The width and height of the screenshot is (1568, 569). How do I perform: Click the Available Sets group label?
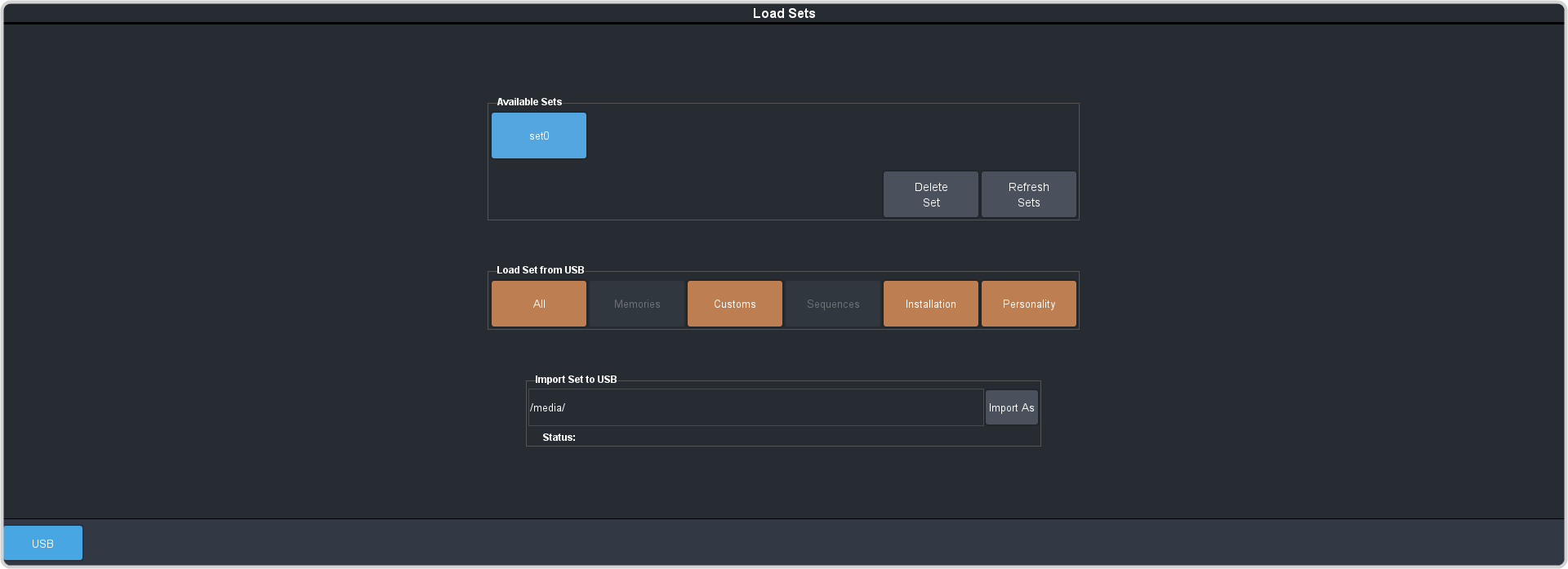(x=529, y=102)
